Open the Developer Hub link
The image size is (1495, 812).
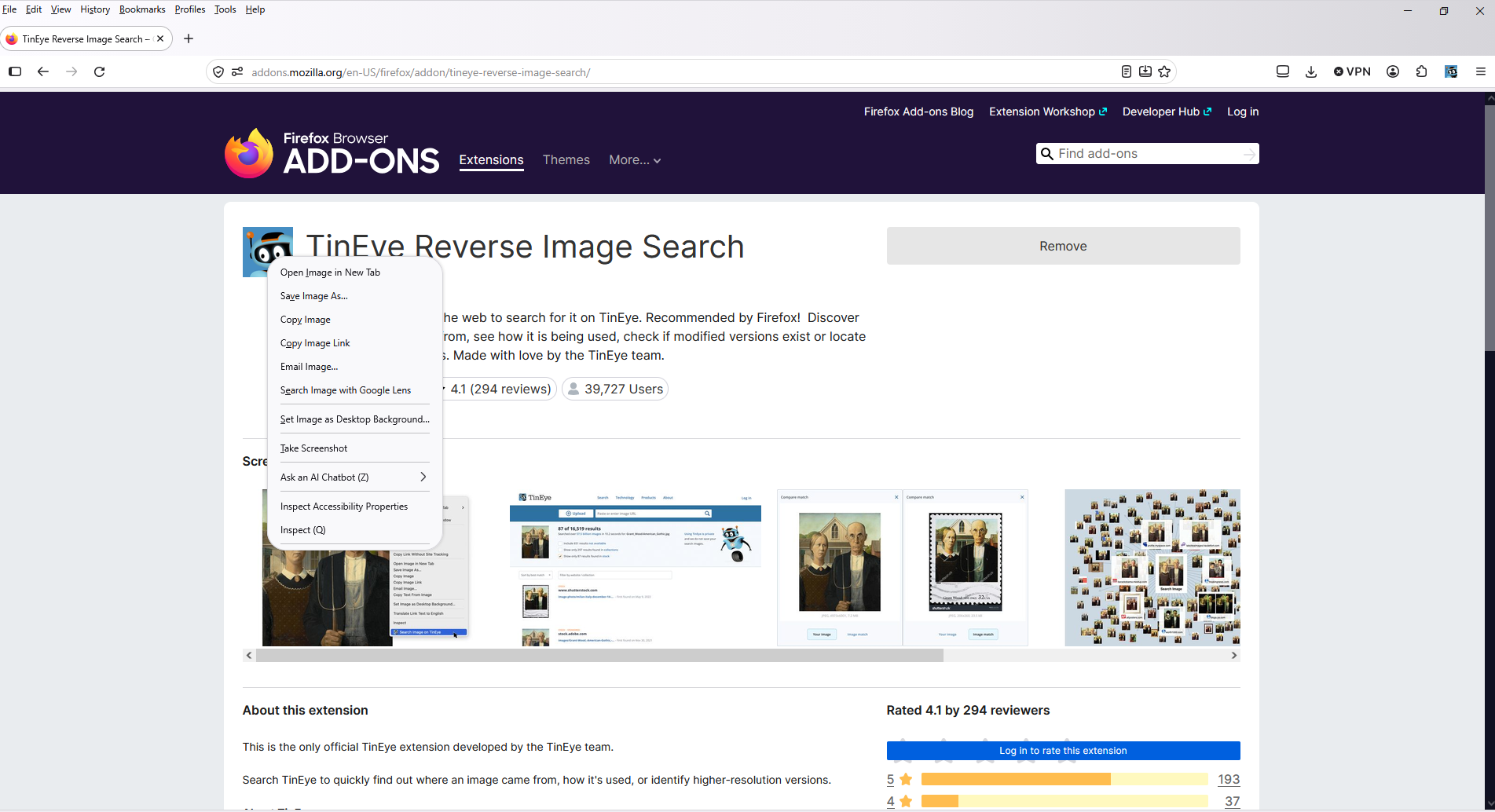(1167, 112)
